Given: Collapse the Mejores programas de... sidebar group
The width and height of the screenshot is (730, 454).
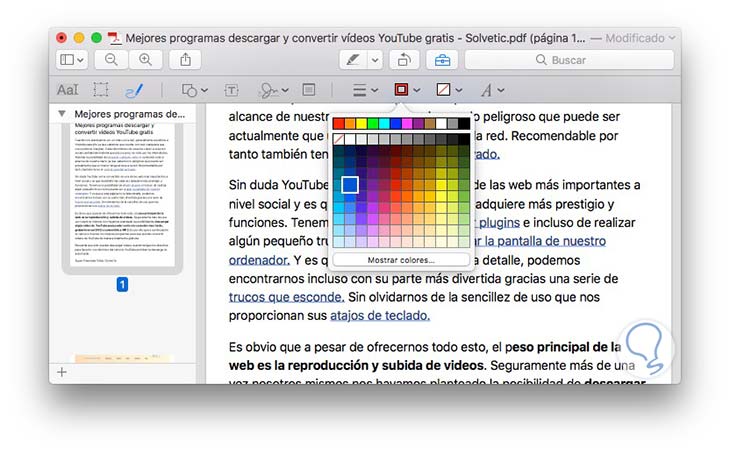Looking at the screenshot, I should [x=61, y=113].
